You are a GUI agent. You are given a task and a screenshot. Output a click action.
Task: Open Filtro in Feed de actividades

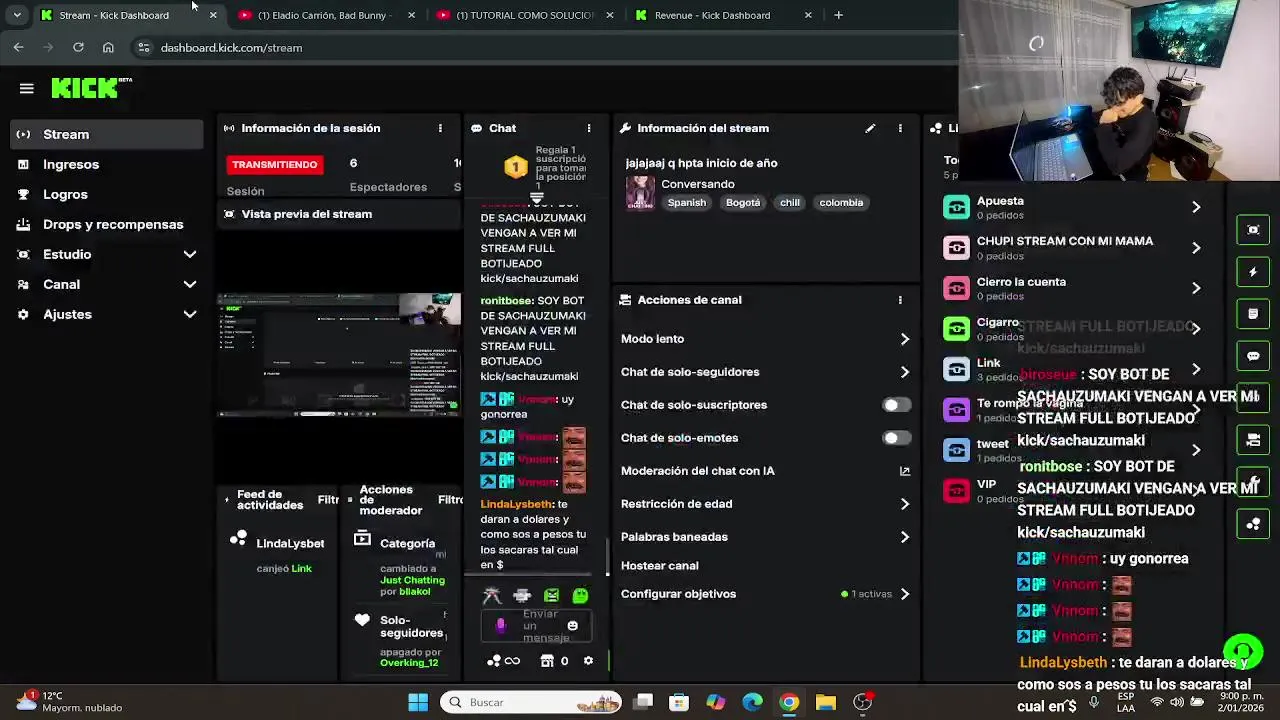(x=328, y=500)
